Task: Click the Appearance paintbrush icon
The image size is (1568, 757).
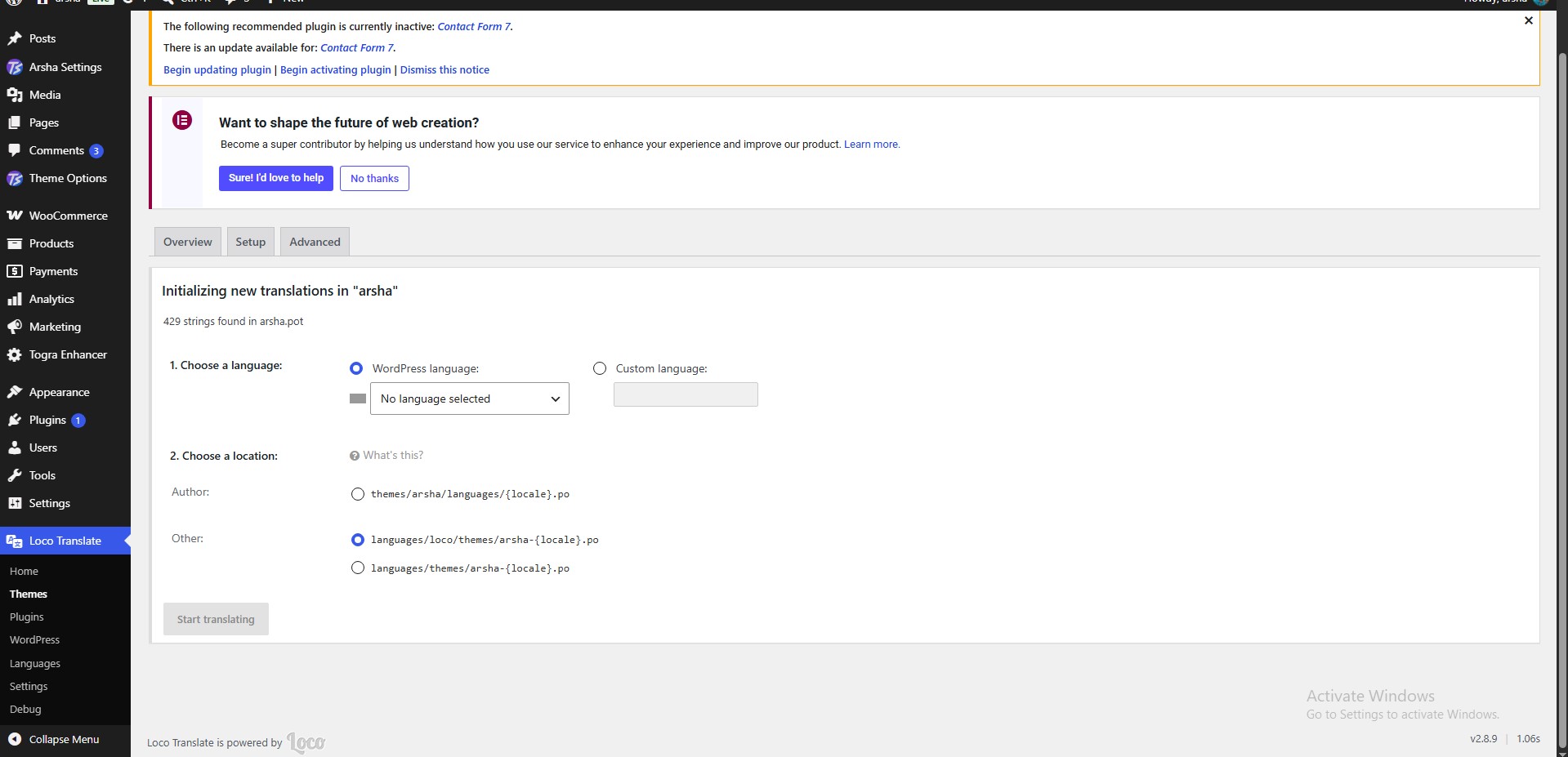Action: pos(15,392)
